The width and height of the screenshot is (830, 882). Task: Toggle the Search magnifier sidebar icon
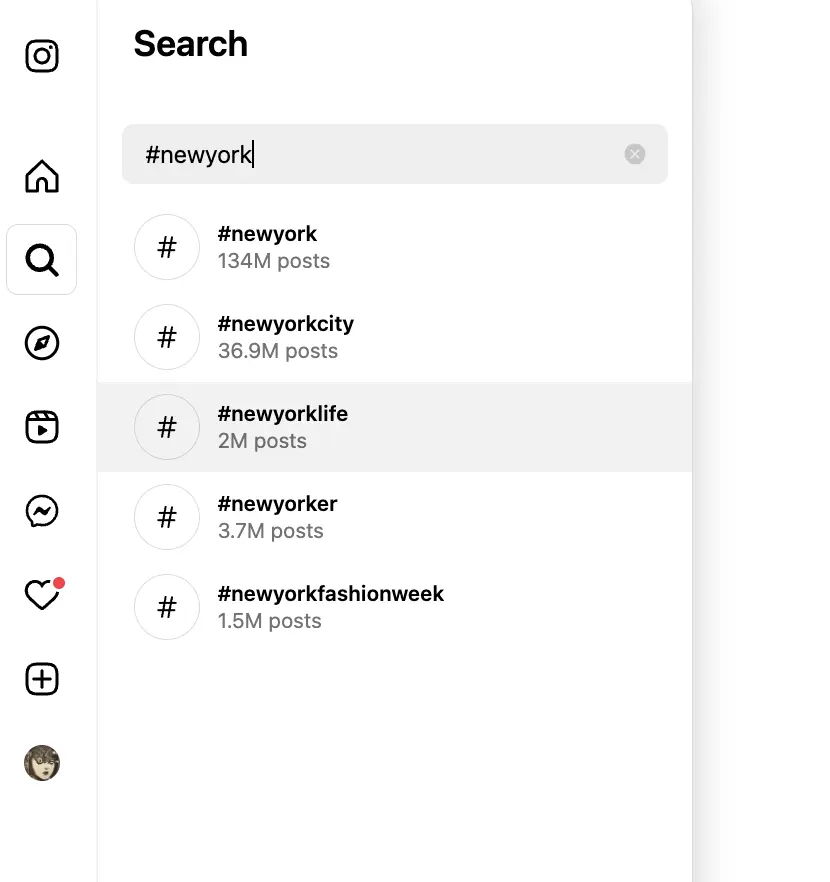(x=42, y=260)
